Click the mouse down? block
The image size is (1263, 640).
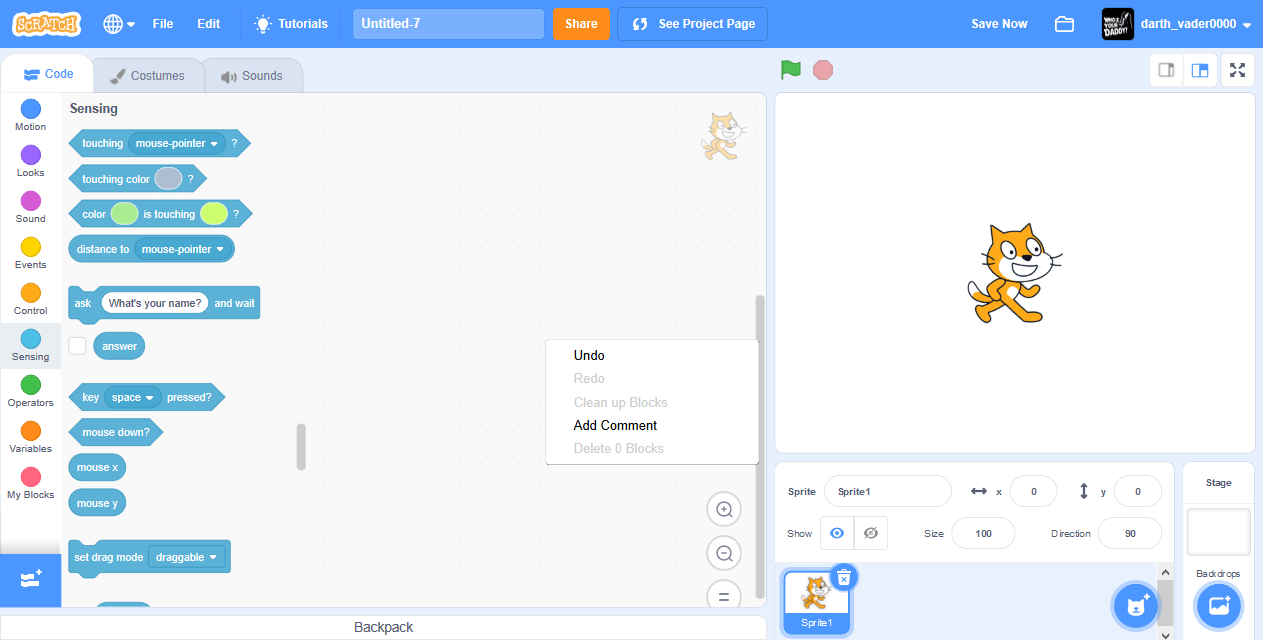(116, 432)
